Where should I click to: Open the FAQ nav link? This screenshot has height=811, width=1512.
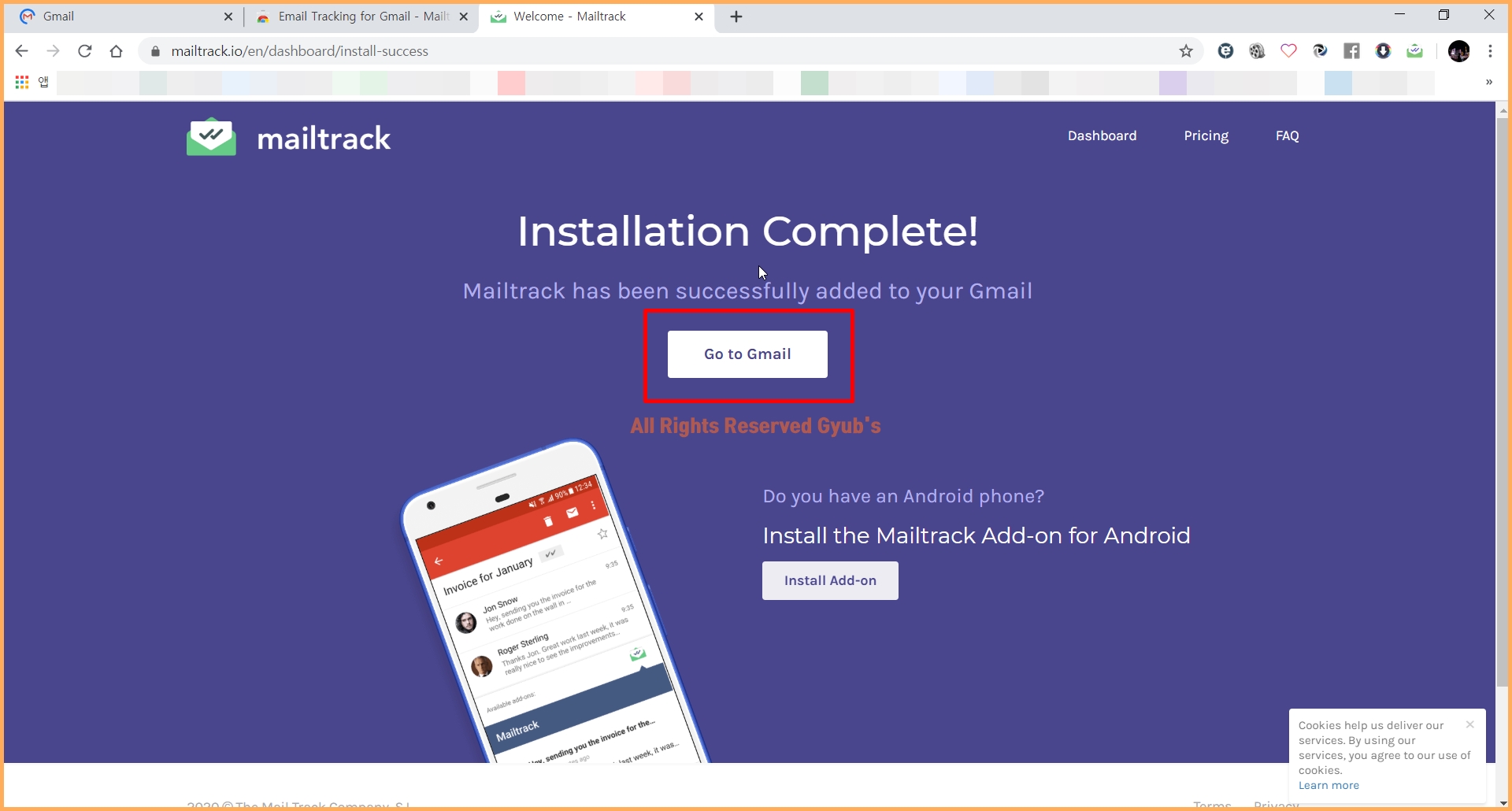(1287, 135)
